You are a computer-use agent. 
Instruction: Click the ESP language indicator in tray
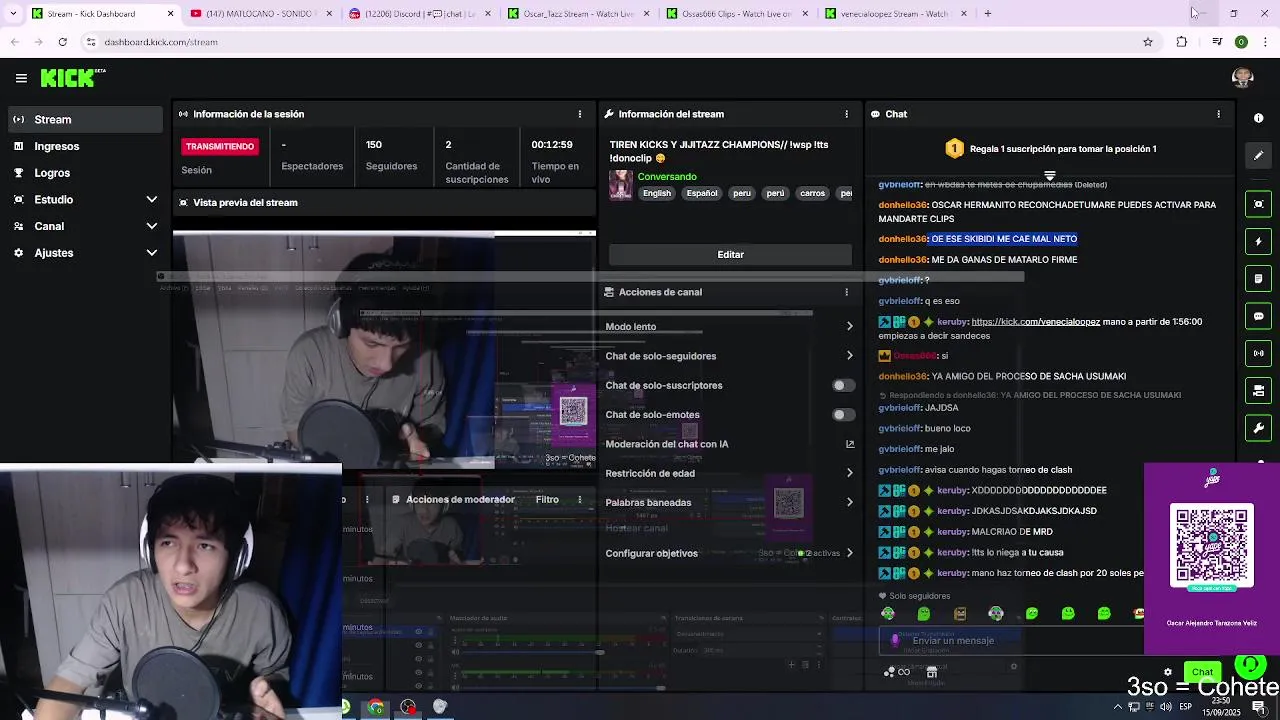point(1186,707)
